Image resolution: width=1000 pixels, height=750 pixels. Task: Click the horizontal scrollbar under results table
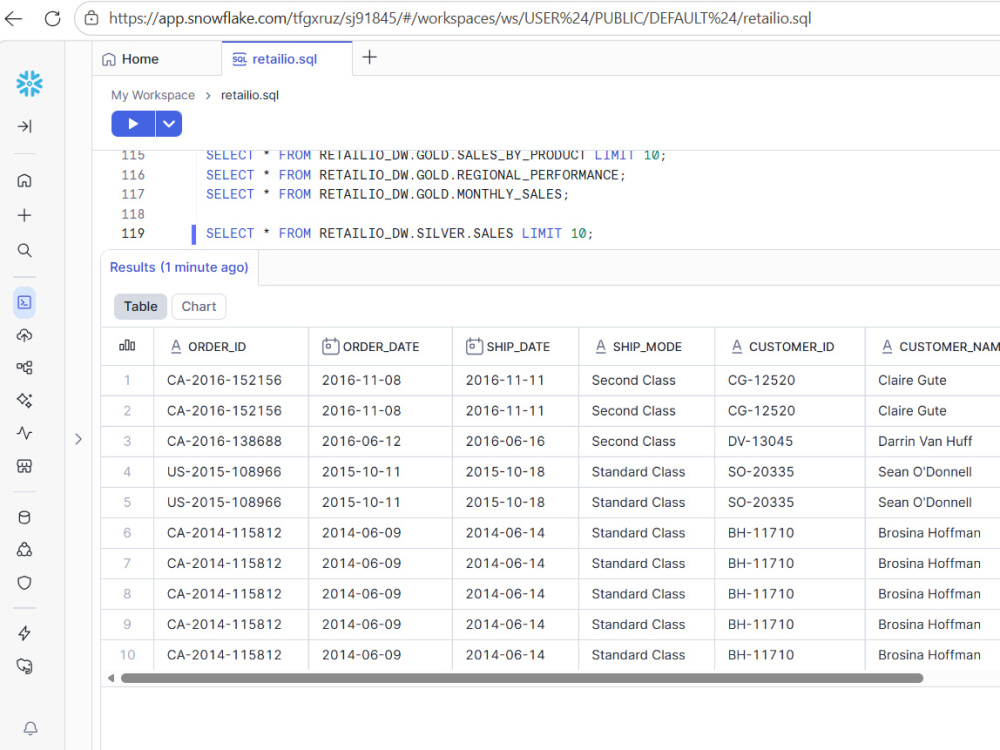pos(522,678)
